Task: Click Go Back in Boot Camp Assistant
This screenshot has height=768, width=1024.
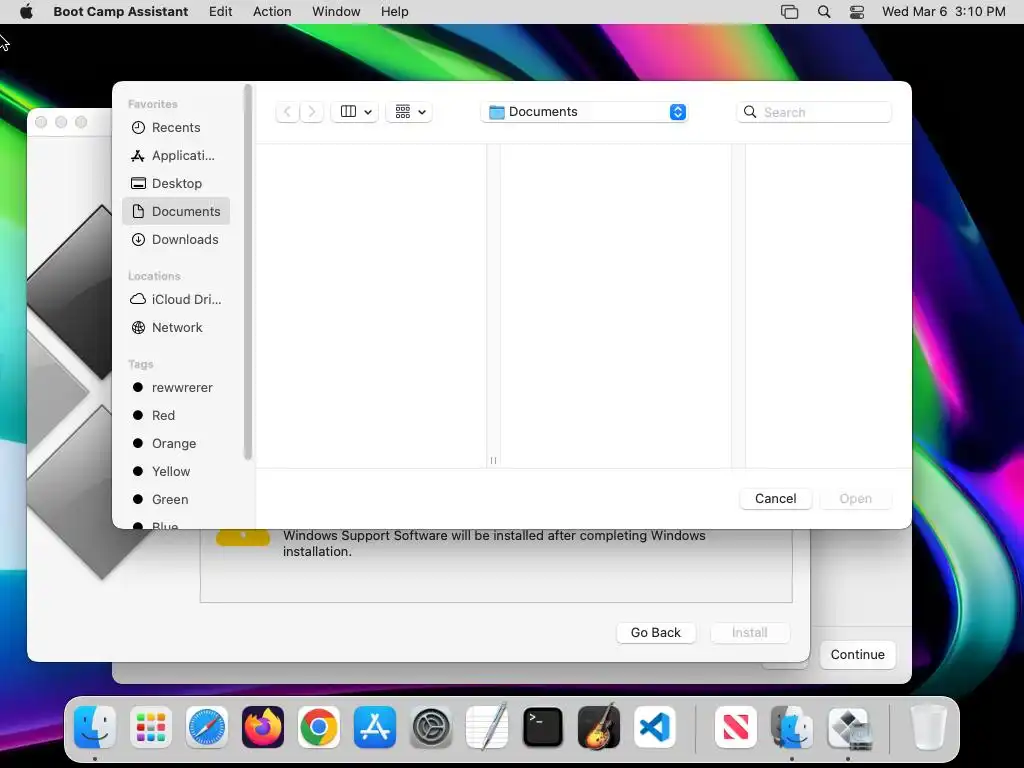Action: [656, 632]
